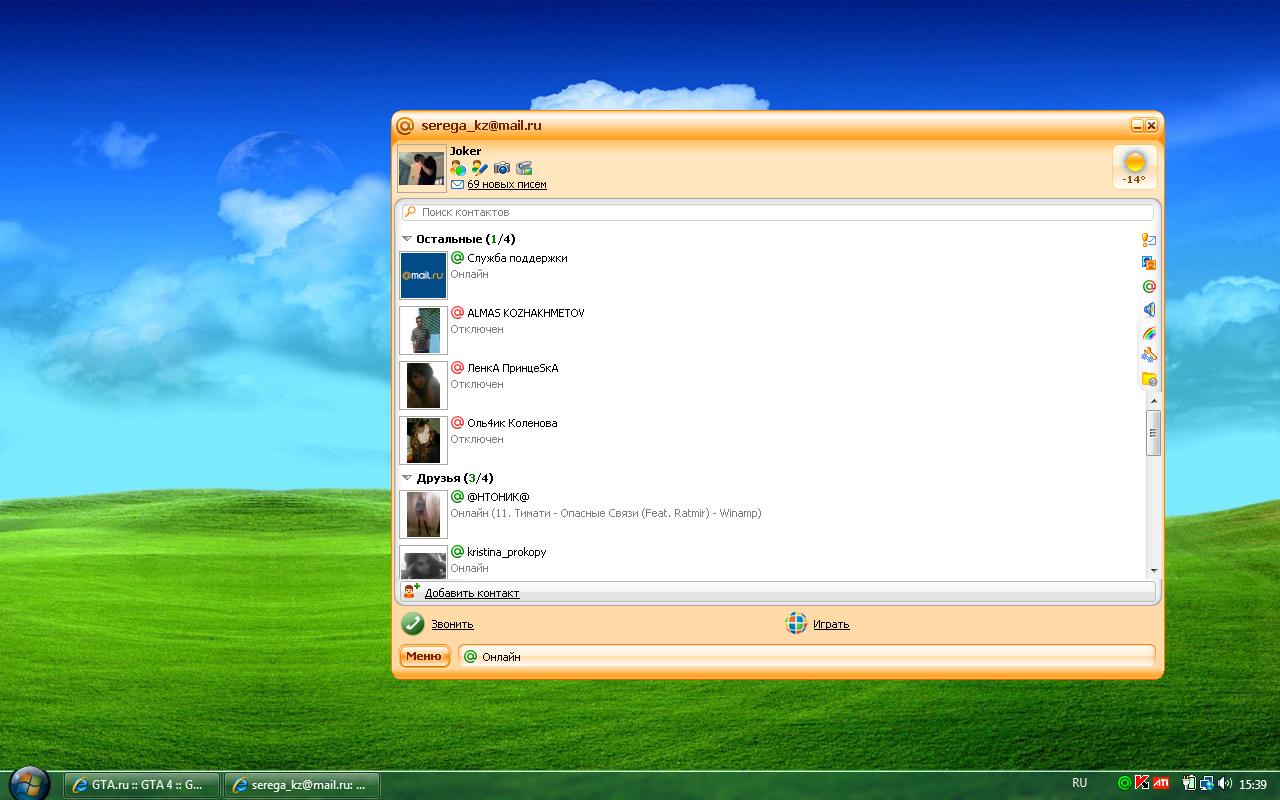Click the video camera icon under Joker
Viewport: 1280px width, 800px height.
point(524,168)
